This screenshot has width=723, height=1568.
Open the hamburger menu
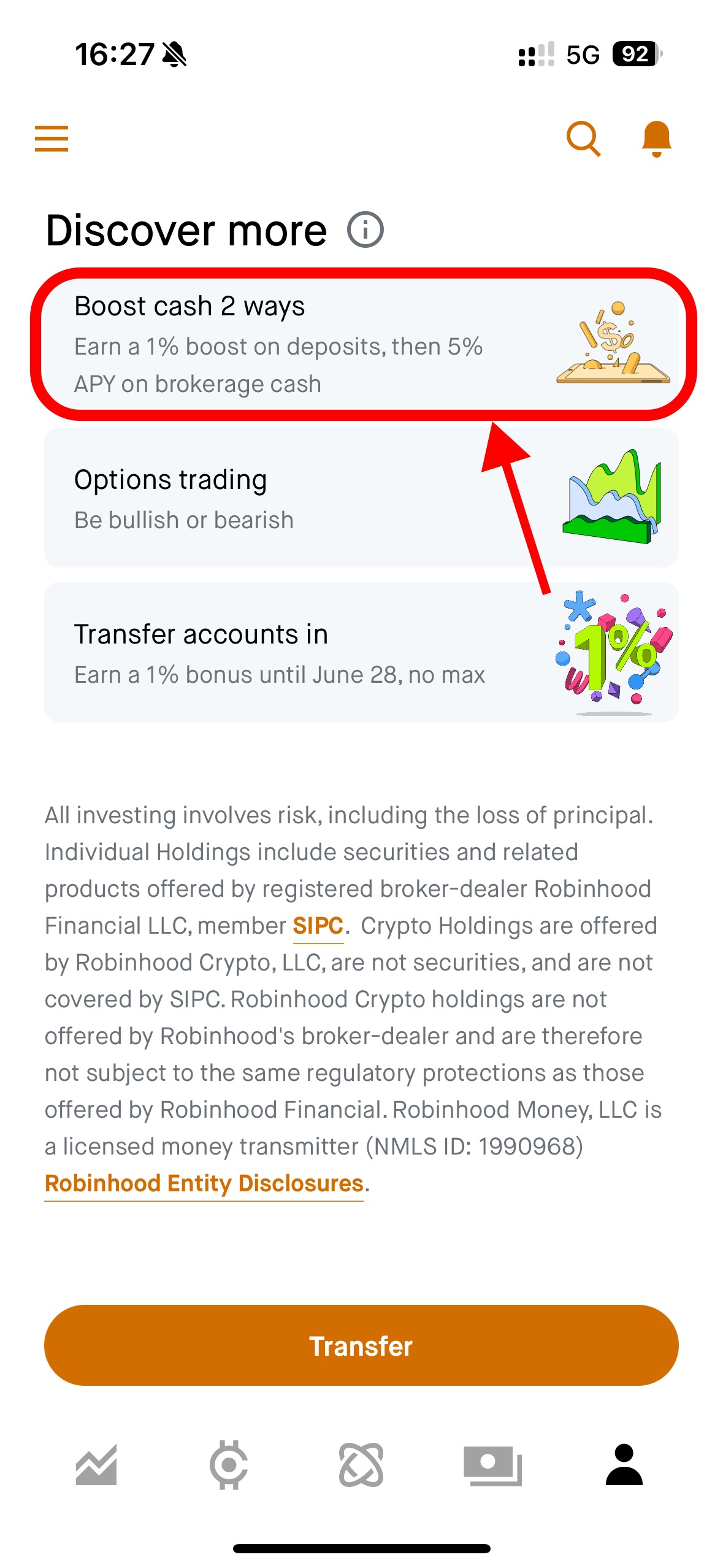[x=52, y=139]
